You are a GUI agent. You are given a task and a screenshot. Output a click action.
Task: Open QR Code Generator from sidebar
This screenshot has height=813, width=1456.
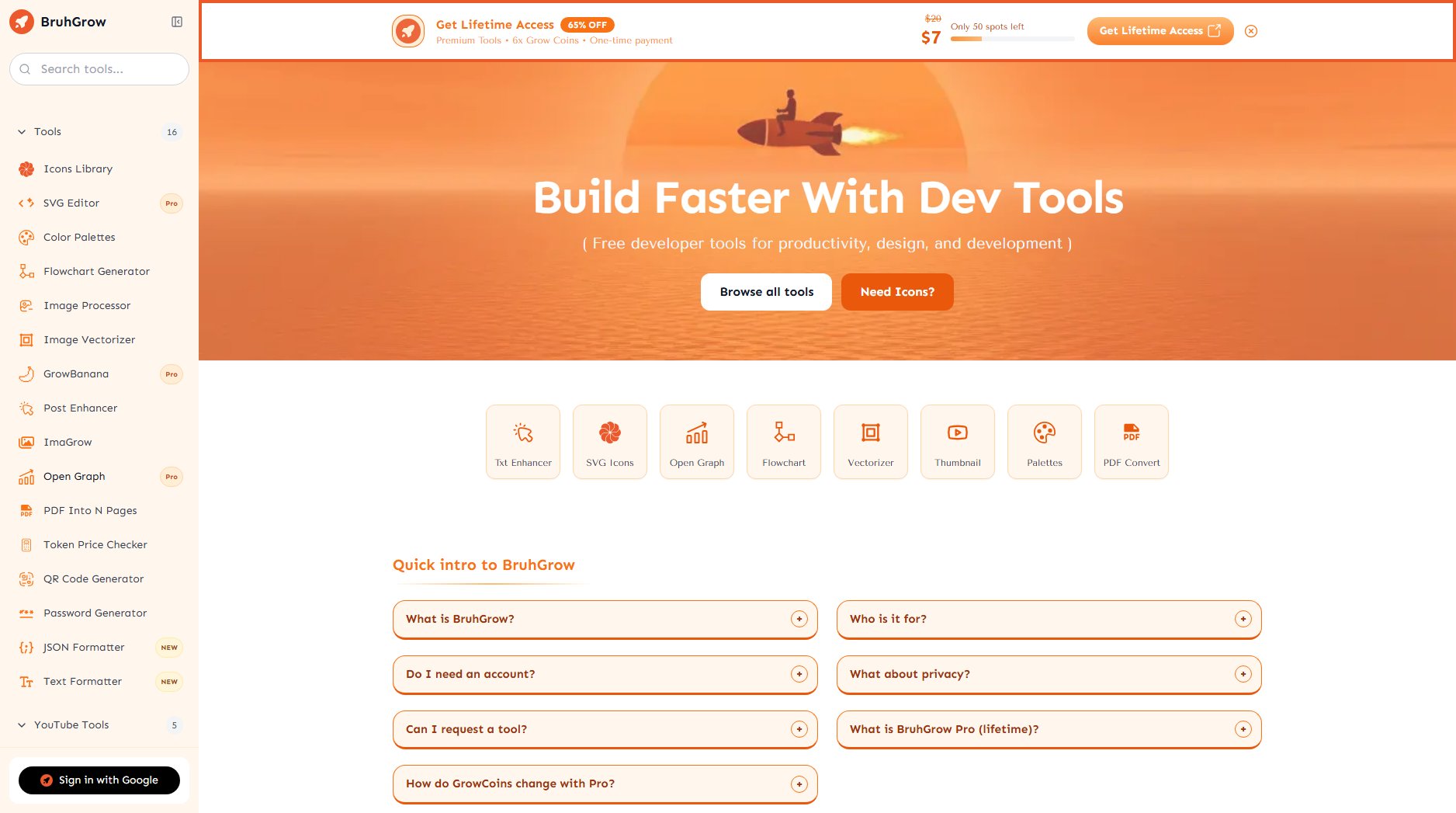[93, 578]
